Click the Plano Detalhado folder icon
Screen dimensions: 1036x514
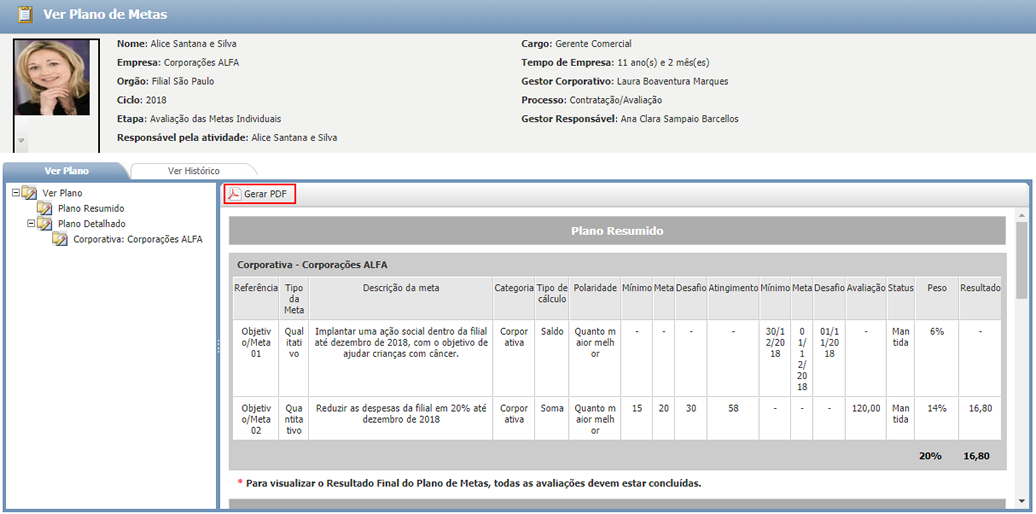tap(45, 224)
